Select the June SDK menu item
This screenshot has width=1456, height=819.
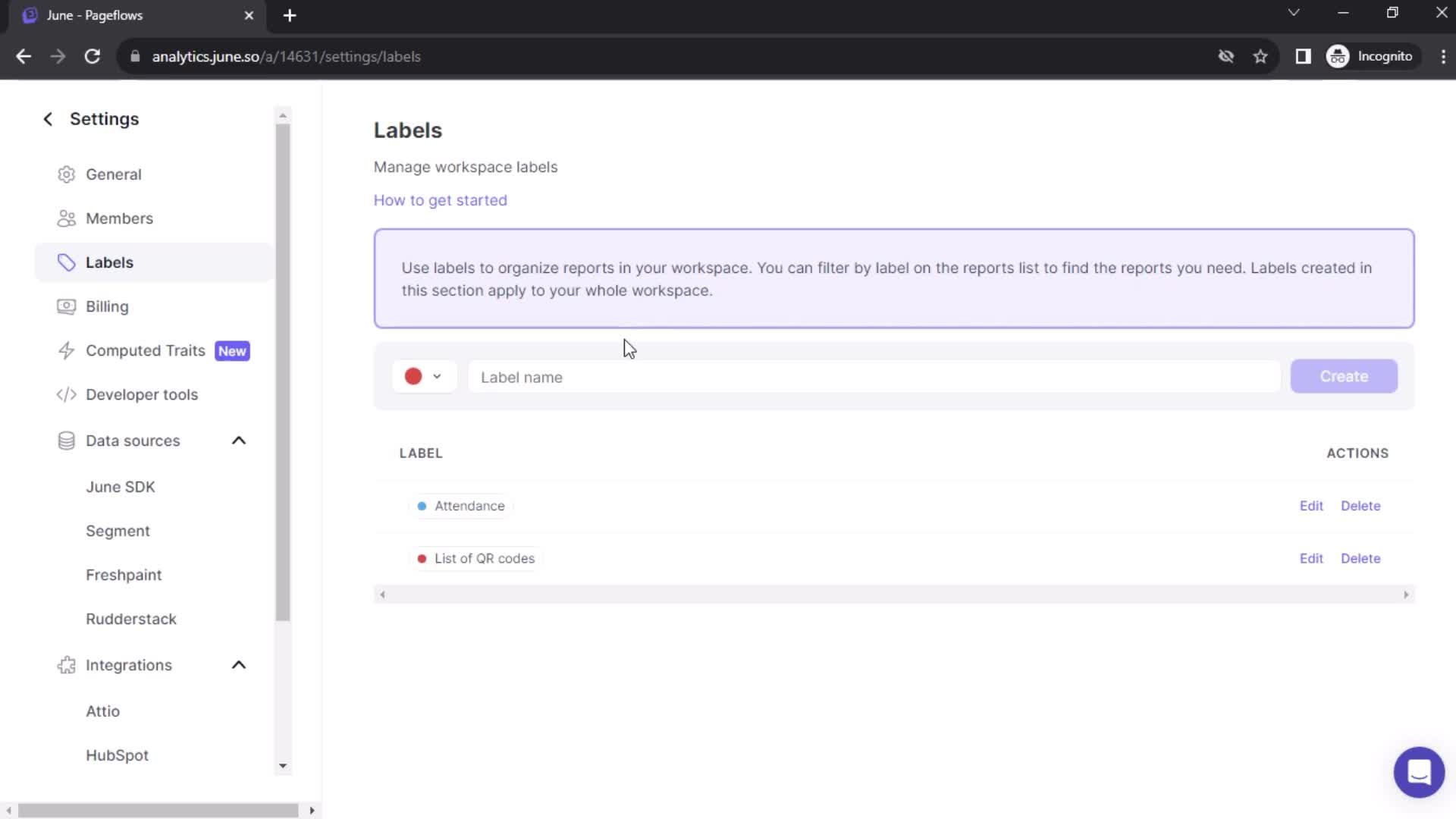tap(120, 487)
